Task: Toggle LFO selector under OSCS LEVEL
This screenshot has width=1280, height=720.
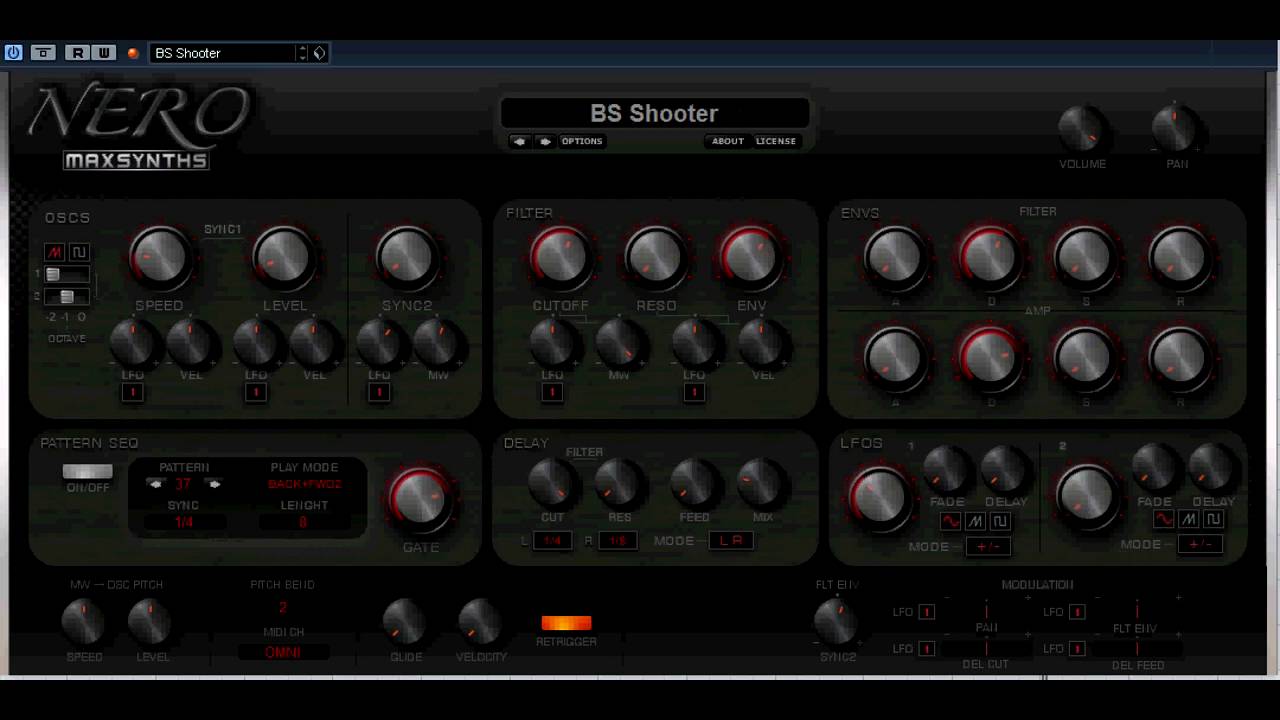Action: 256,393
